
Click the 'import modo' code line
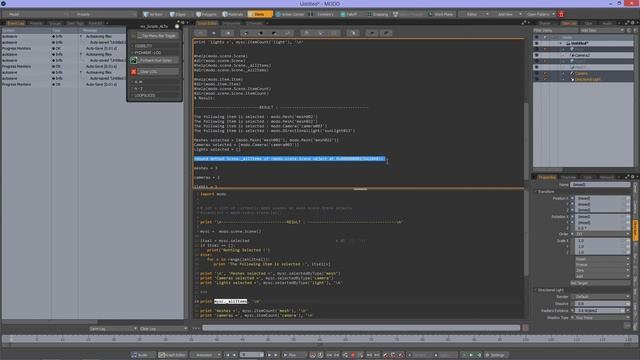(213, 194)
